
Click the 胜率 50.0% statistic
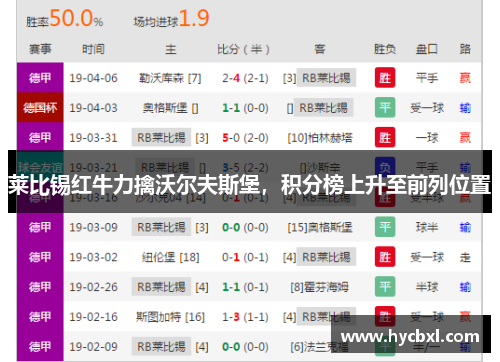[65, 19]
